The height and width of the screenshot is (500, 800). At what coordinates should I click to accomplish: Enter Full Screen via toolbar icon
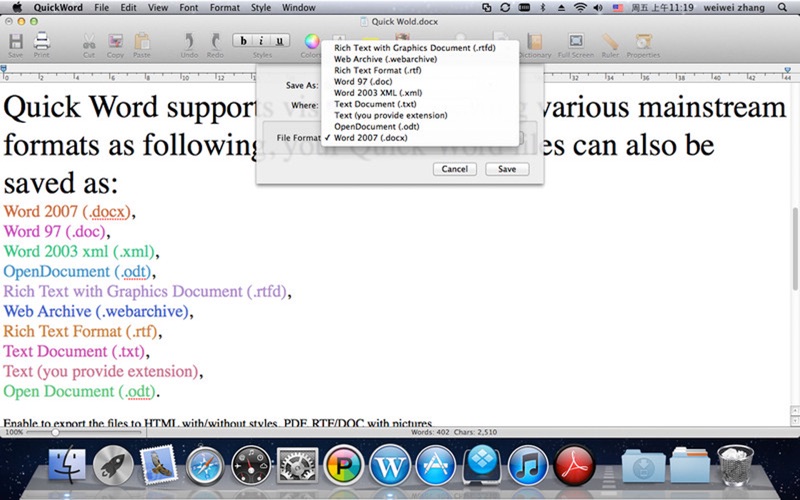(x=576, y=42)
